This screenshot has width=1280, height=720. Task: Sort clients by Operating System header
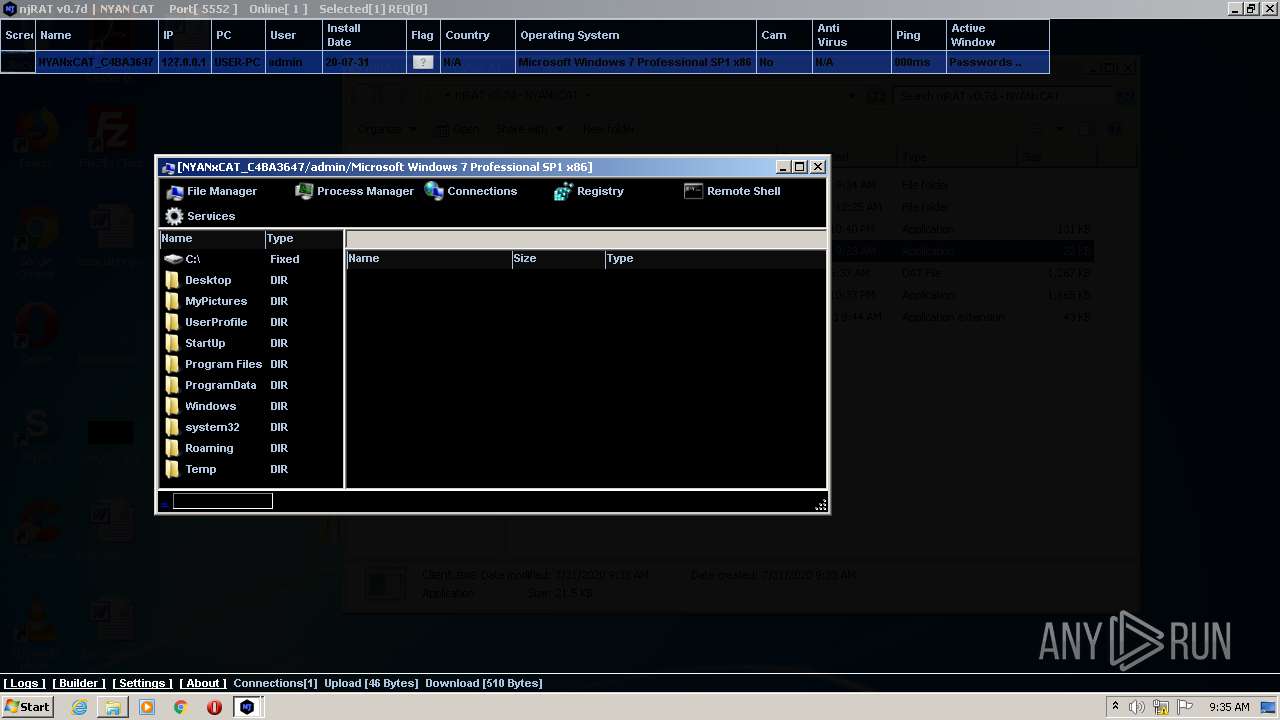click(x=636, y=35)
